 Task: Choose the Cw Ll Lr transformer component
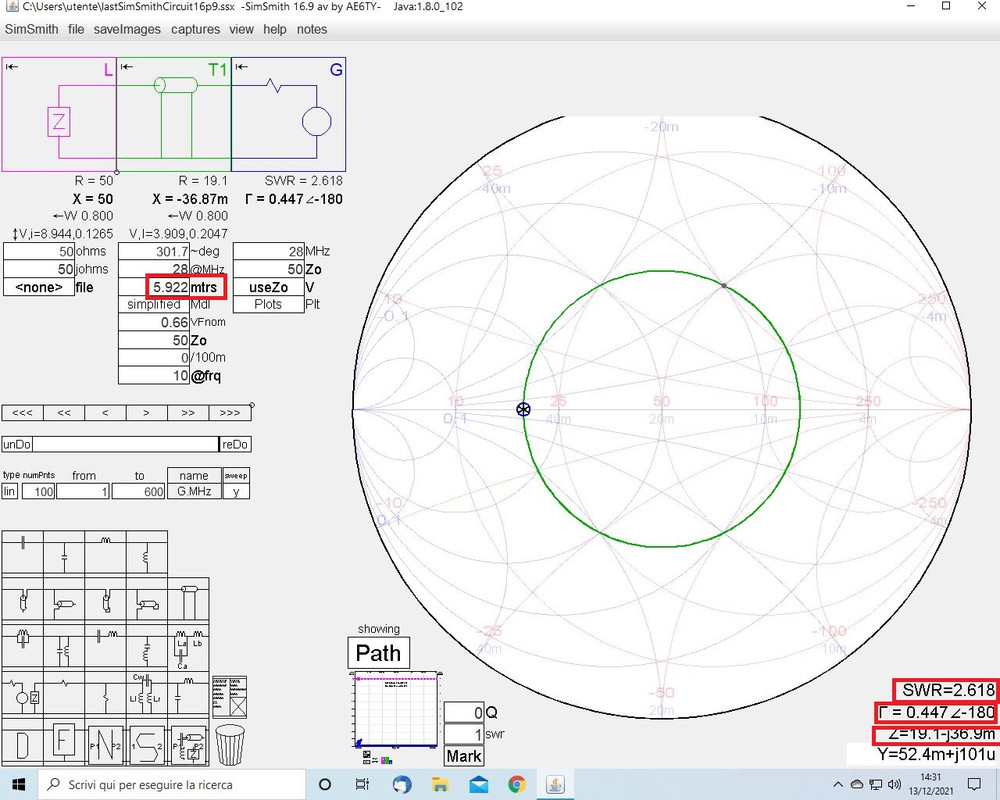147,693
